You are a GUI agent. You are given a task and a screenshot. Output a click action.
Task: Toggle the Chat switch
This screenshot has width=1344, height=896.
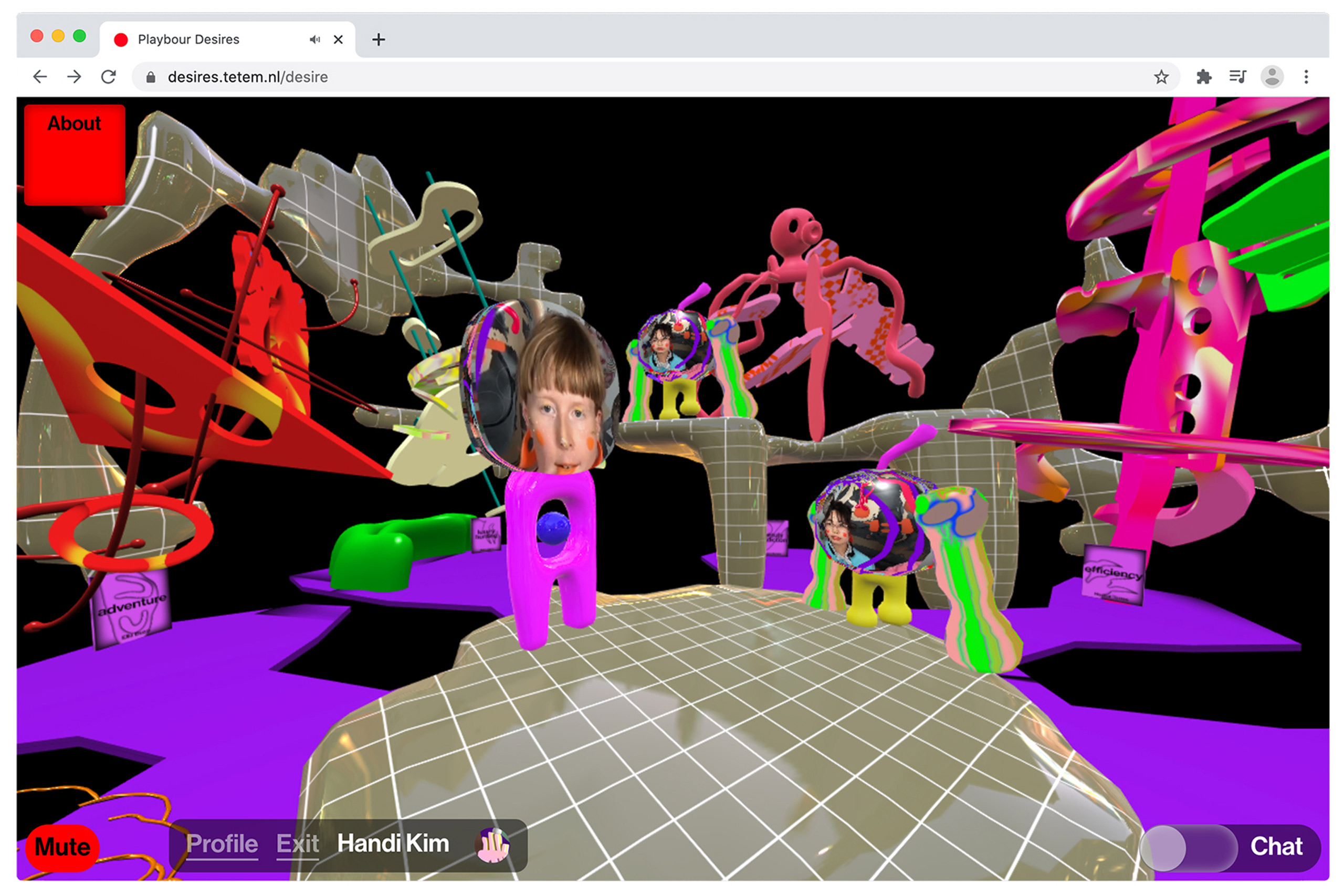[x=1189, y=848]
